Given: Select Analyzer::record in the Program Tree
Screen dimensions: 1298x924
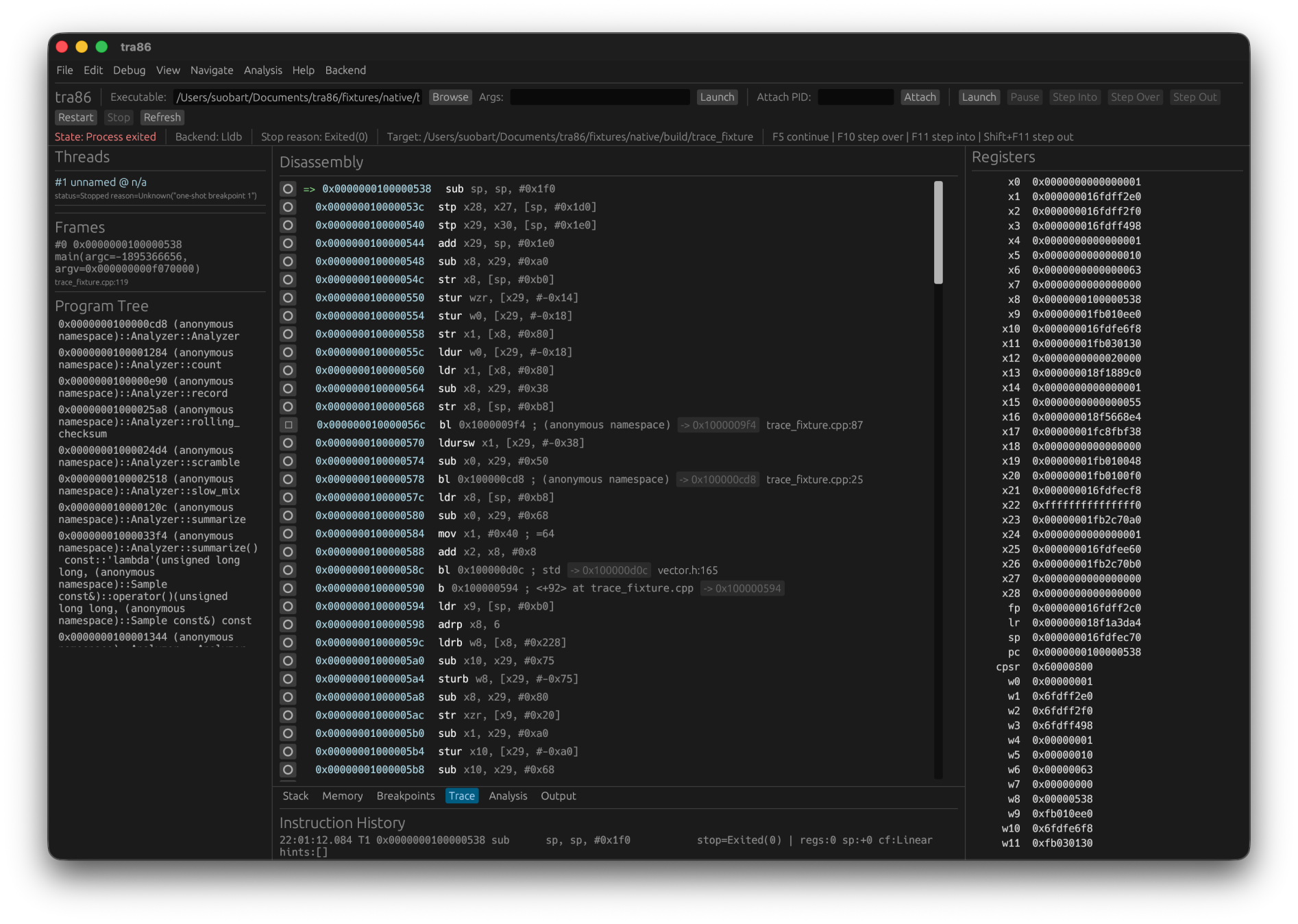Looking at the screenshot, I should 145,387.
